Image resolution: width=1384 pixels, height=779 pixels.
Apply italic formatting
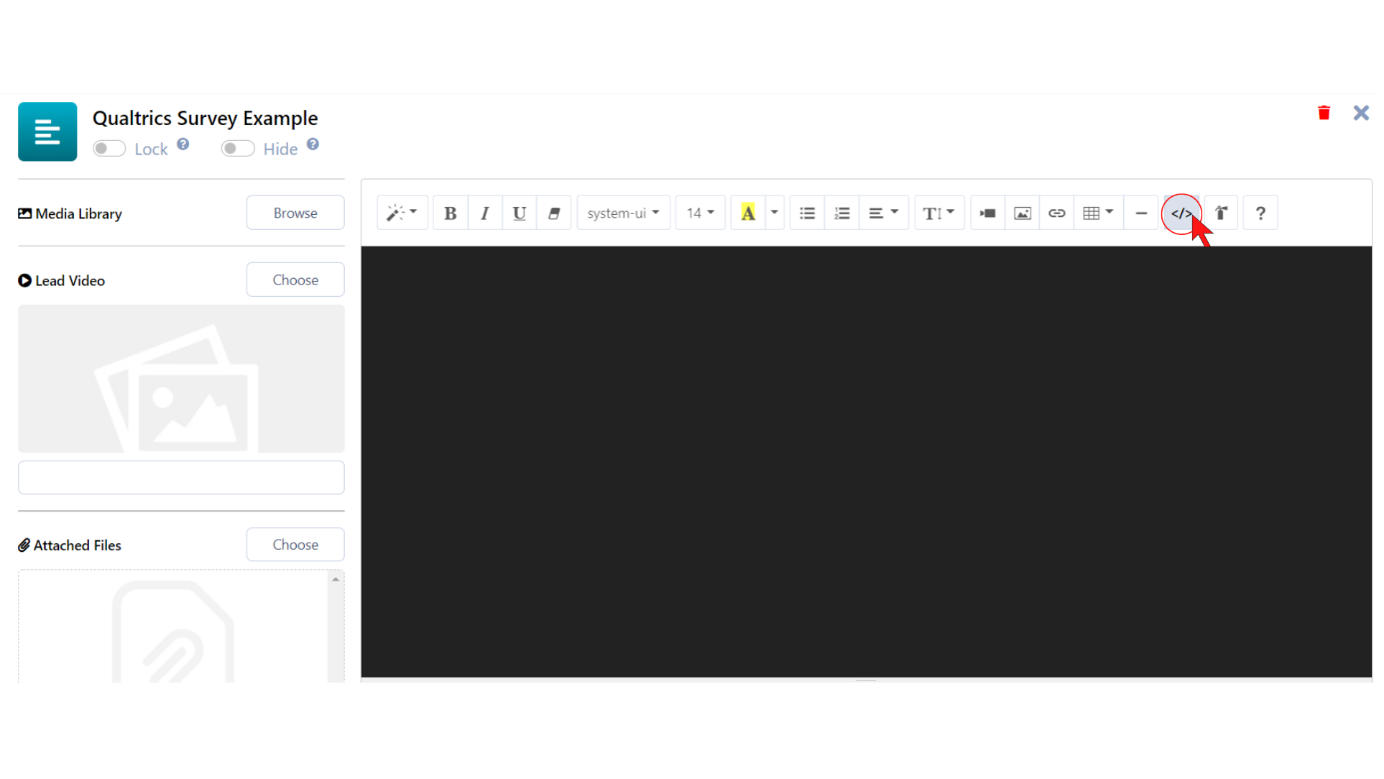click(x=485, y=213)
